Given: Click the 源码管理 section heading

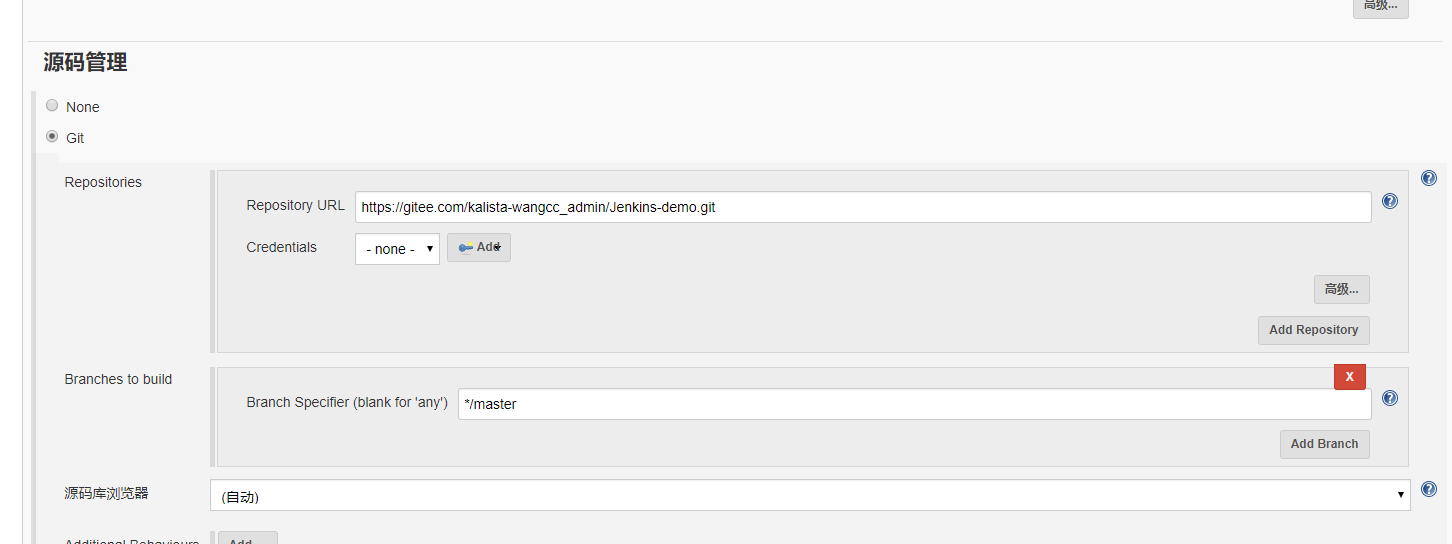Looking at the screenshot, I should click(x=85, y=62).
